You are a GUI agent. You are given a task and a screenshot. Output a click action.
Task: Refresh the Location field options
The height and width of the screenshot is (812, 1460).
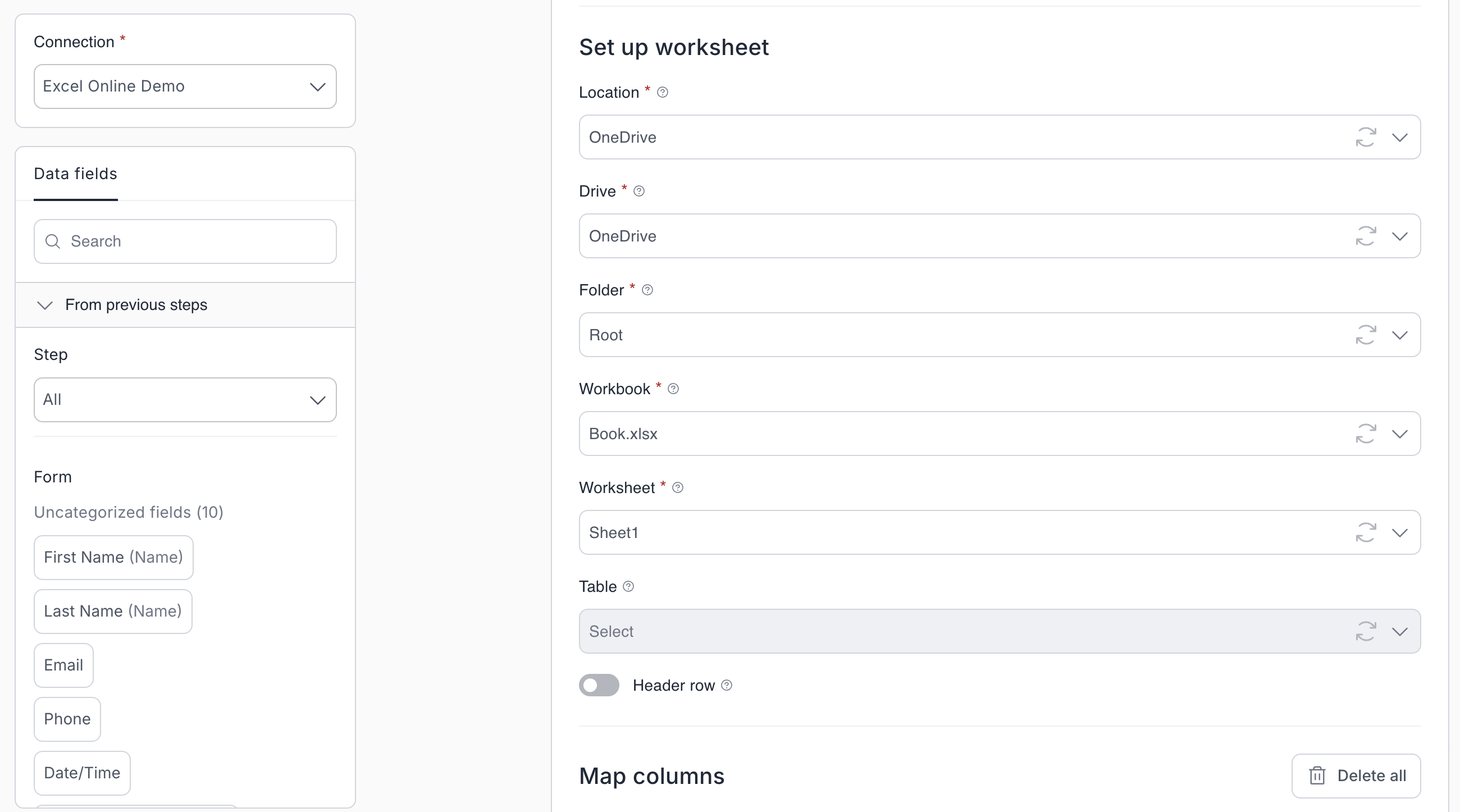point(1365,137)
